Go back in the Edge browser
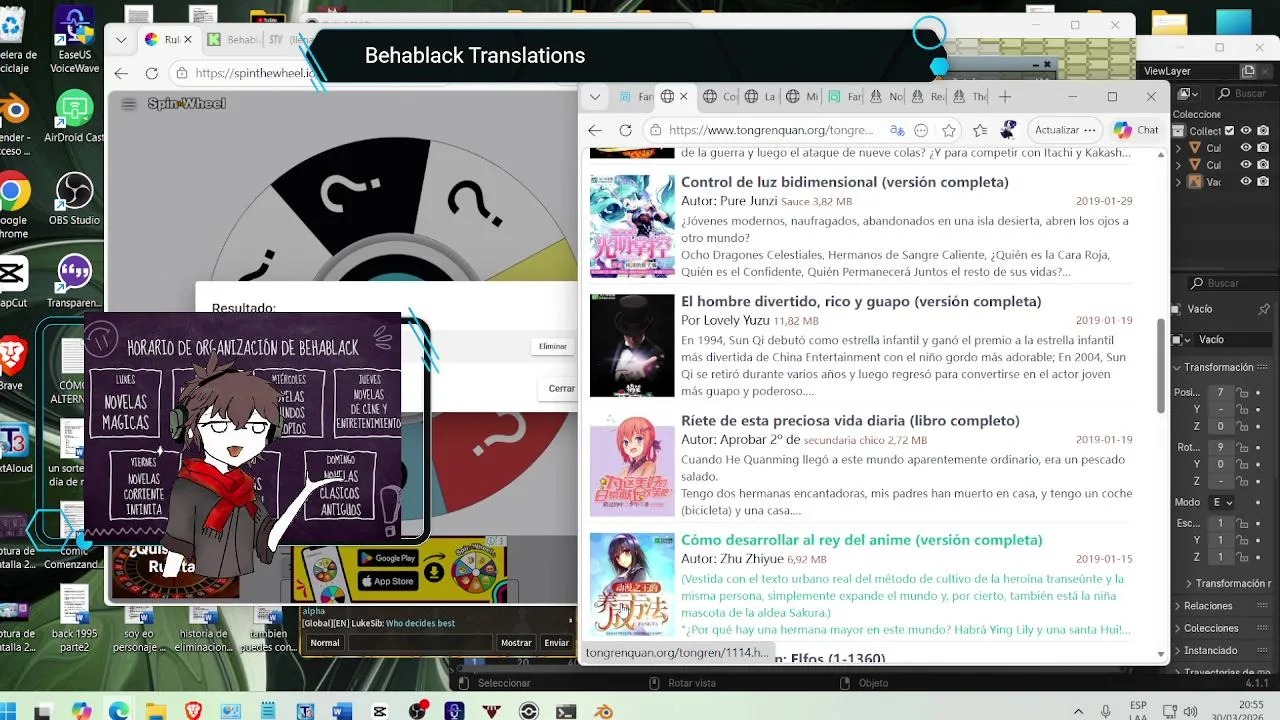 pos(595,130)
